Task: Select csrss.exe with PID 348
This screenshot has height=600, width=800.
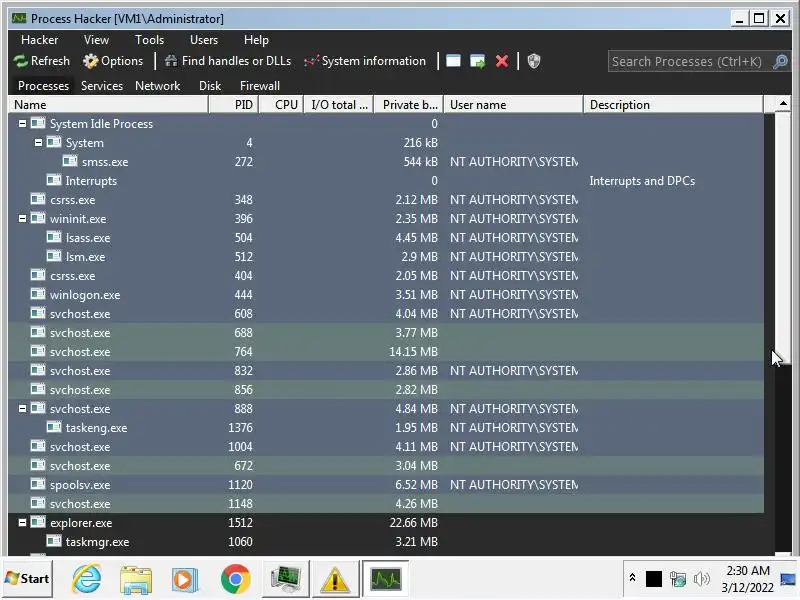Action: coord(386,199)
